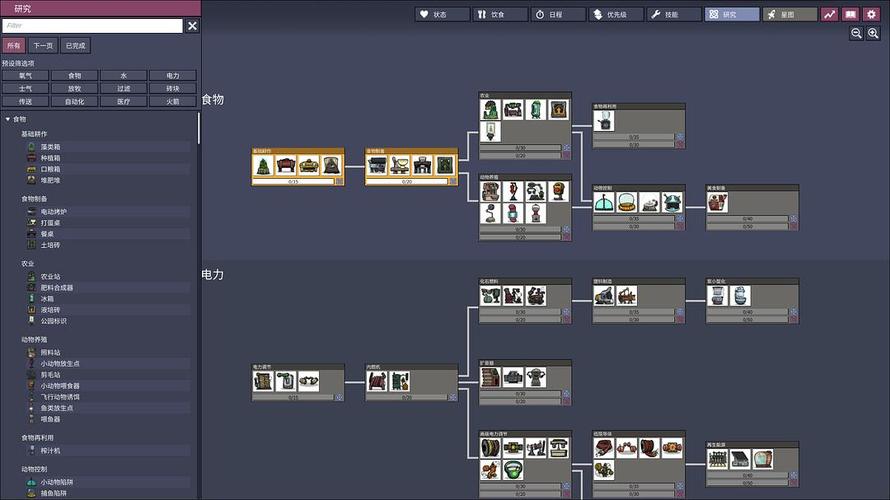The width and height of the screenshot is (890, 500).
Task: Open the 技能 tab
Action: 675,14
